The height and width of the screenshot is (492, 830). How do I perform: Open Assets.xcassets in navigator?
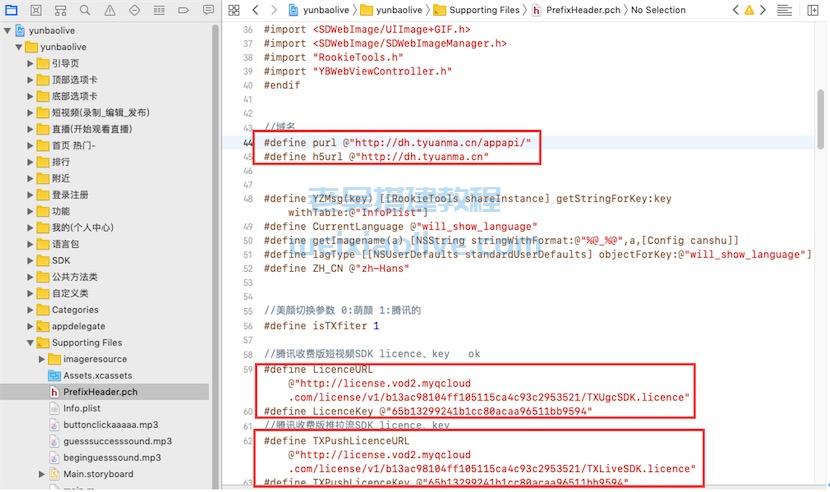pos(90,375)
